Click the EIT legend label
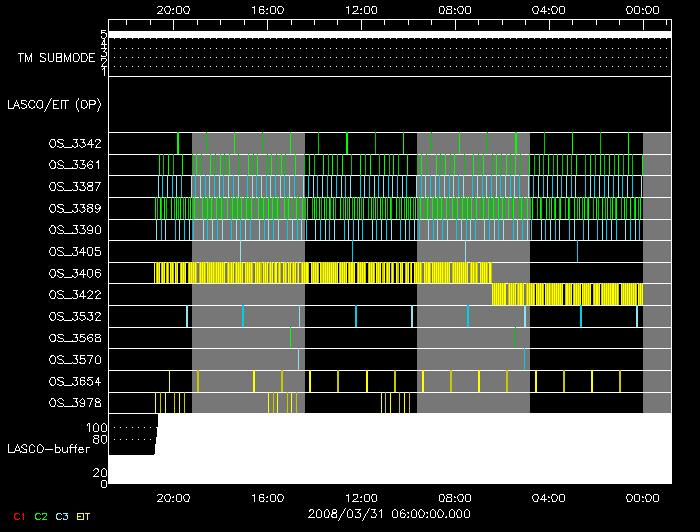 85,516
